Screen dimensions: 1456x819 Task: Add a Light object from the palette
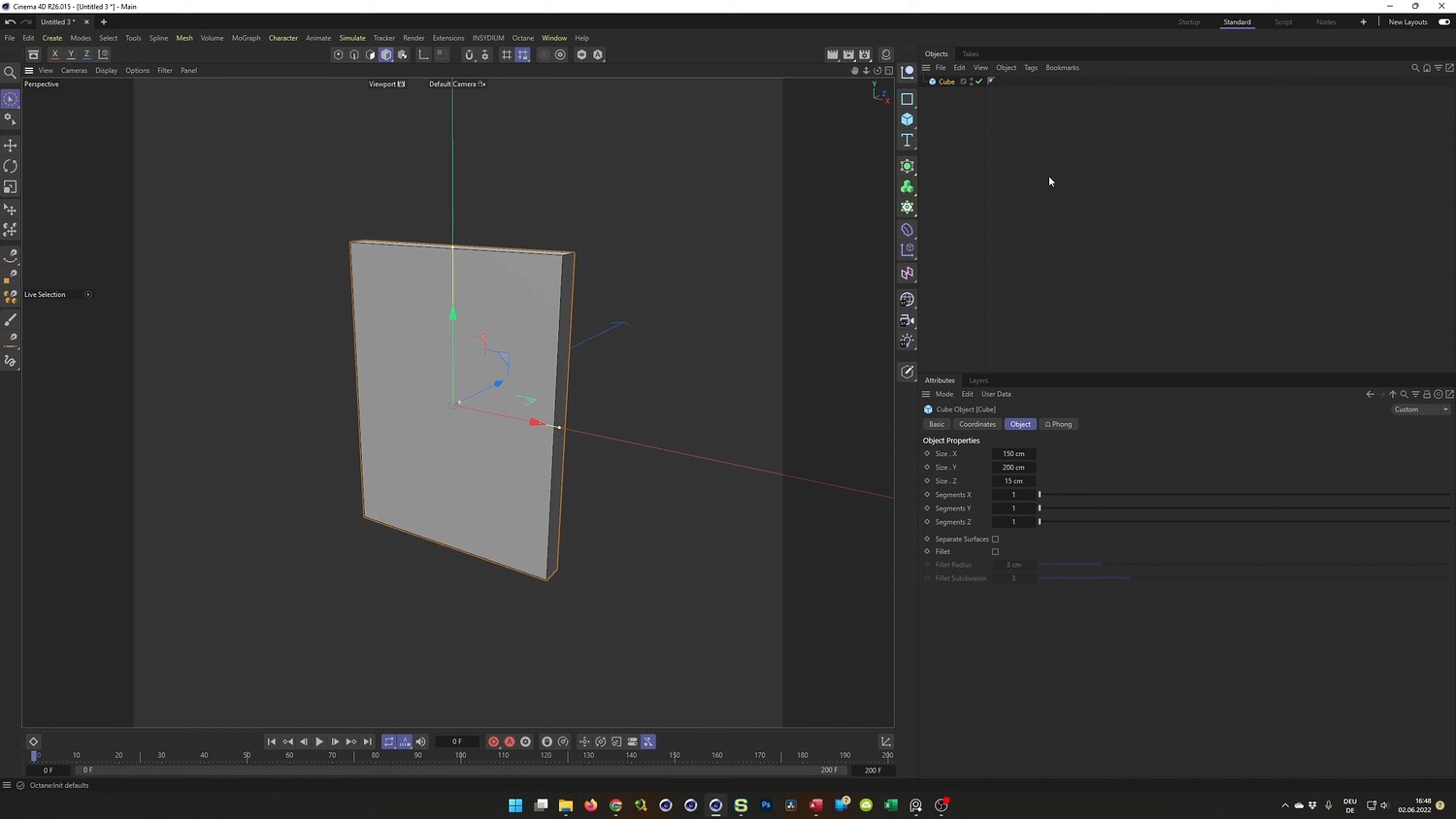click(x=908, y=341)
